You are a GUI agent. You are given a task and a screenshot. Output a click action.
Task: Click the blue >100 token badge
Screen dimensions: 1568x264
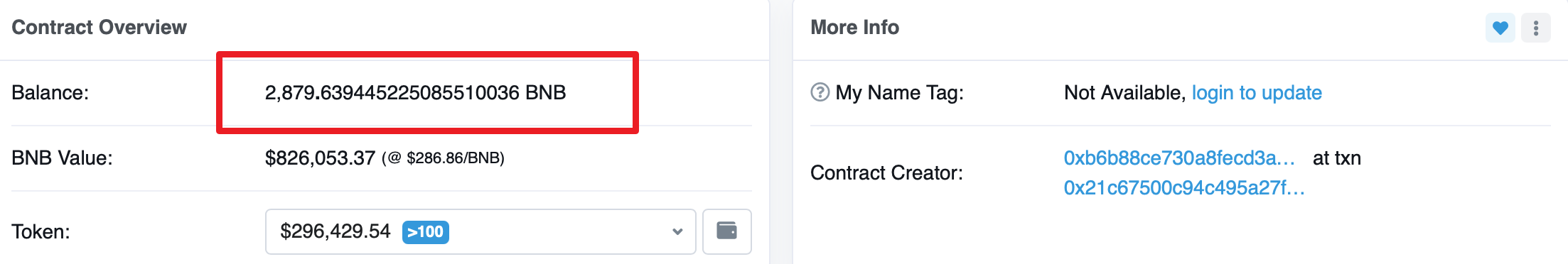(x=425, y=232)
